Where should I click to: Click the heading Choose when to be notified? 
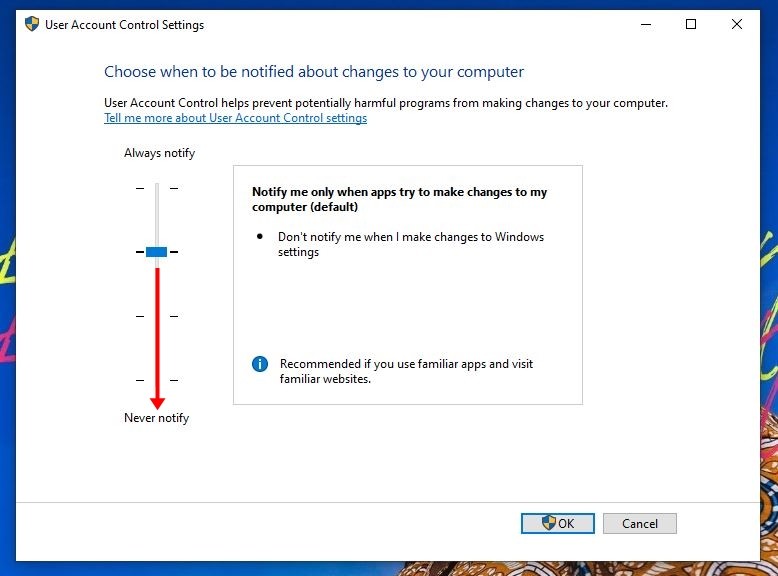pos(314,72)
